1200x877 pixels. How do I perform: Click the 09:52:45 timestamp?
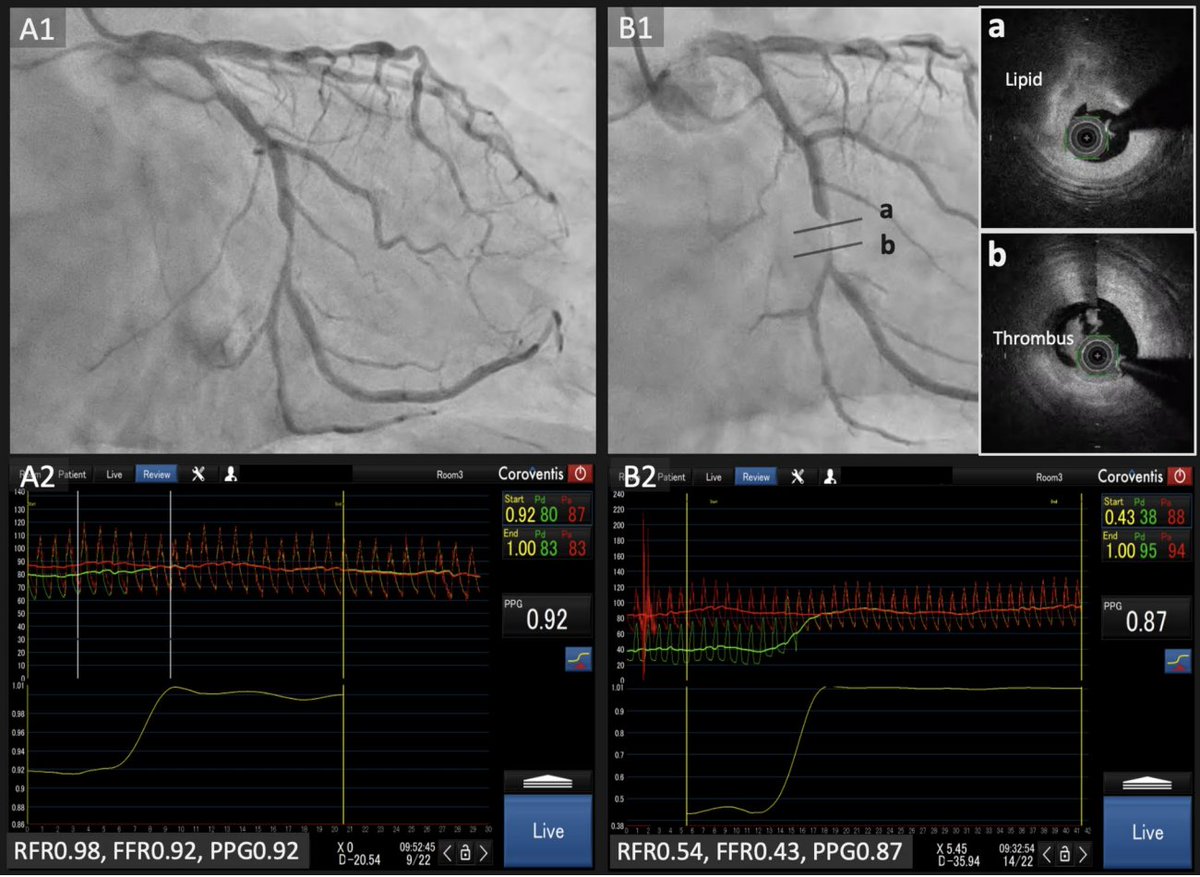[x=417, y=845]
